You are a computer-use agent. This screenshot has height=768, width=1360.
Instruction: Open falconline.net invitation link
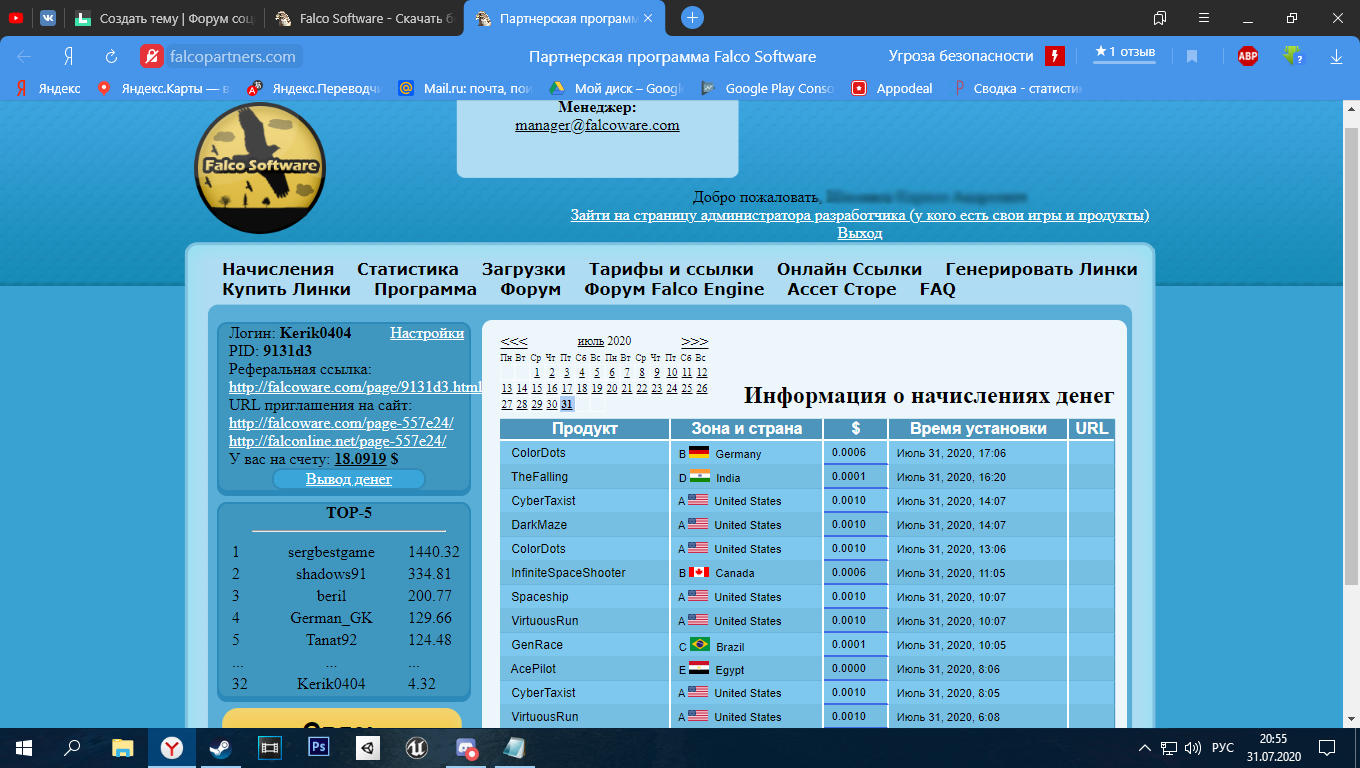(x=338, y=441)
